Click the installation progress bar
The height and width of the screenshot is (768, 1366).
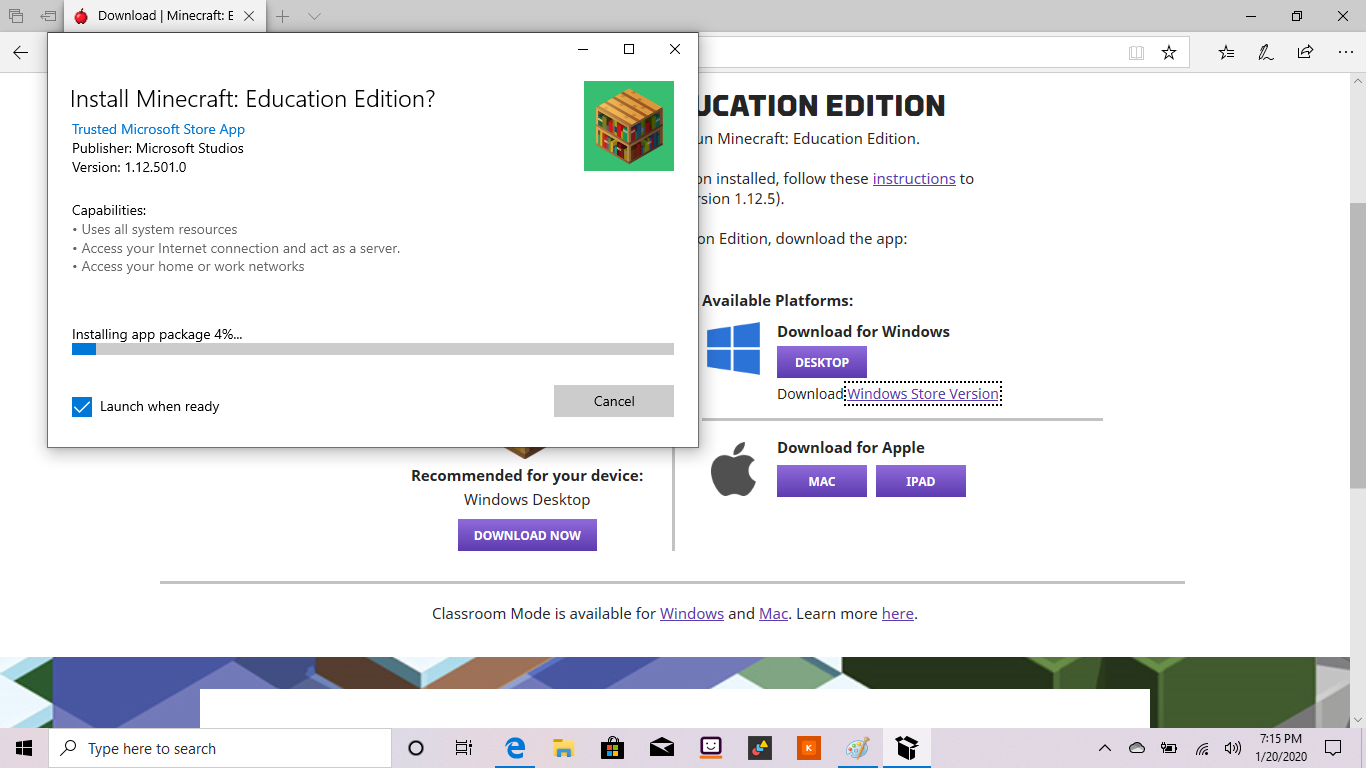point(373,349)
